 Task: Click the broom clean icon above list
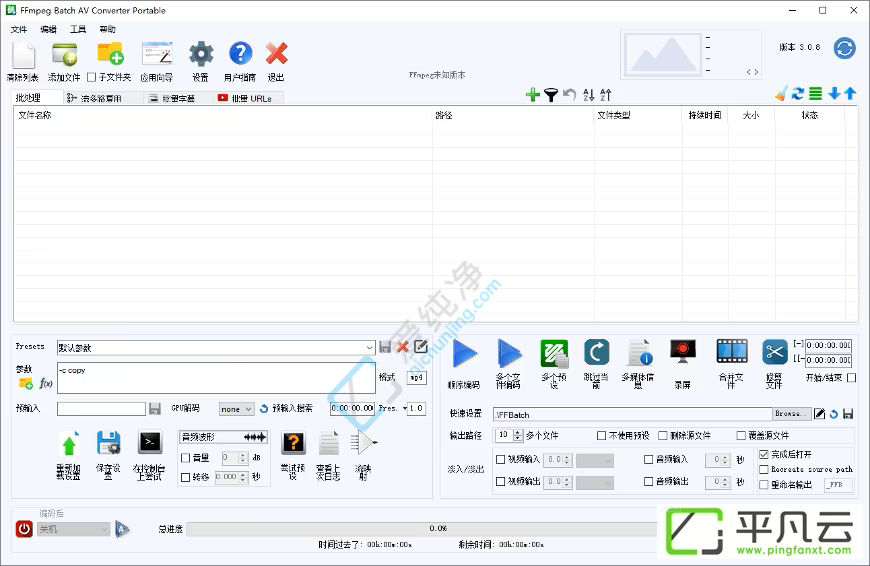click(x=781, y=94)
